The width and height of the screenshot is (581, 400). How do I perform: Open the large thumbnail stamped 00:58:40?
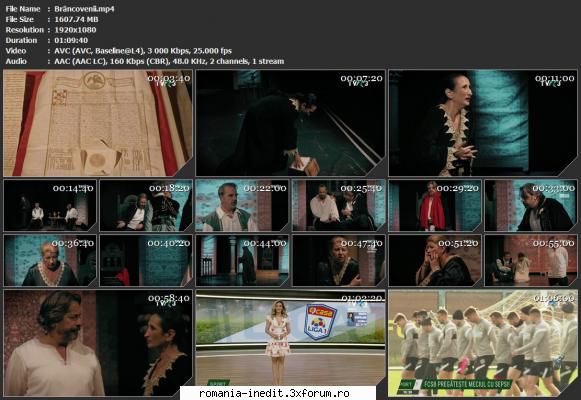98,343
